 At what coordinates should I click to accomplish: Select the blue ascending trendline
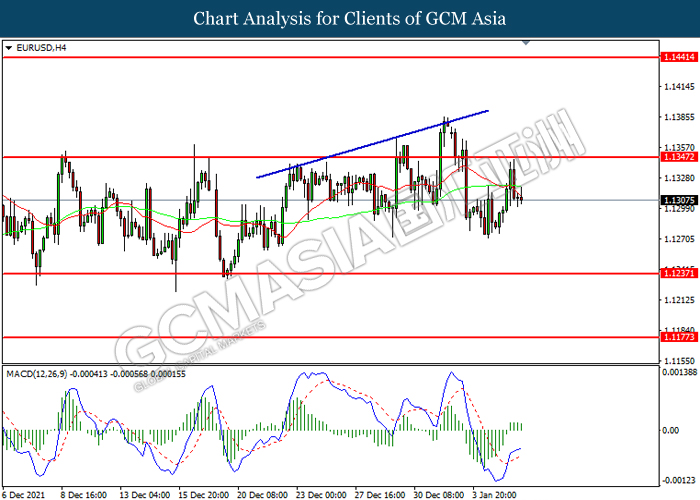(x=372, y=144)
